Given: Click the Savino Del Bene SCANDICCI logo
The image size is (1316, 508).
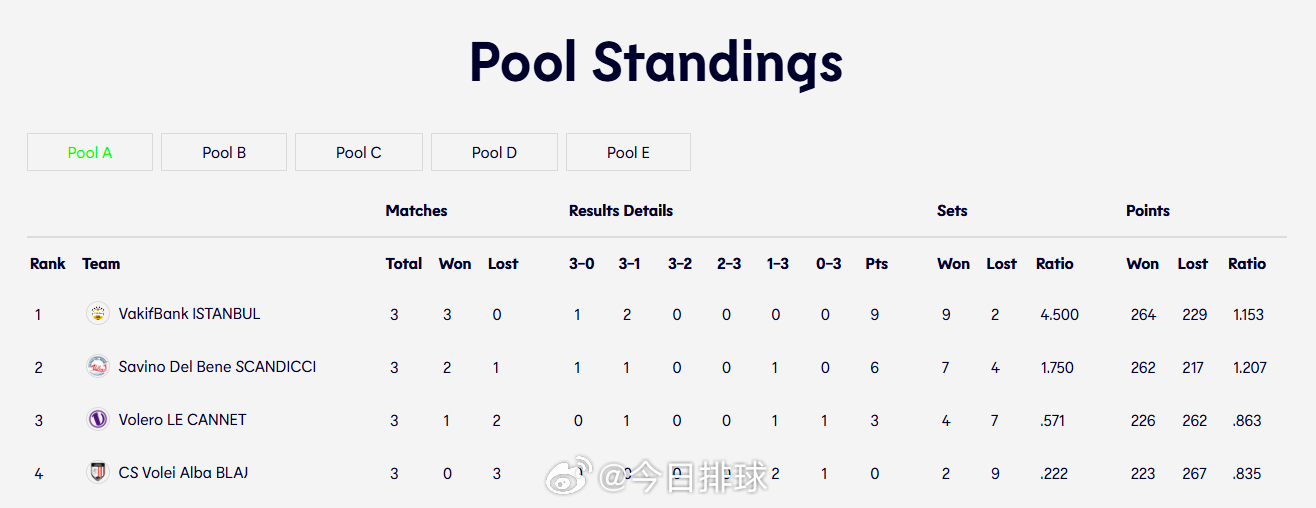Looking at the screenshot, I should tap(97, 367).
